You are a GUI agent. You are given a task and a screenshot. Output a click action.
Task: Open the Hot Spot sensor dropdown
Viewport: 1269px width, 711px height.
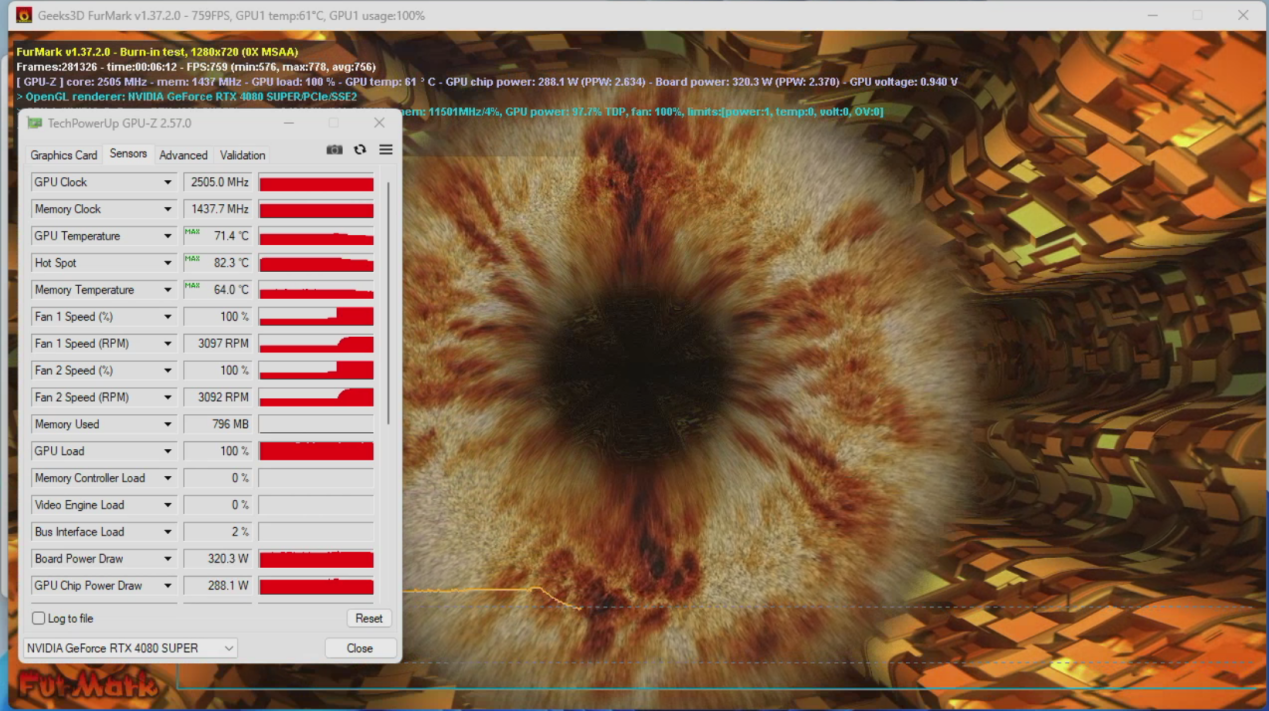[x=168, y=263]
